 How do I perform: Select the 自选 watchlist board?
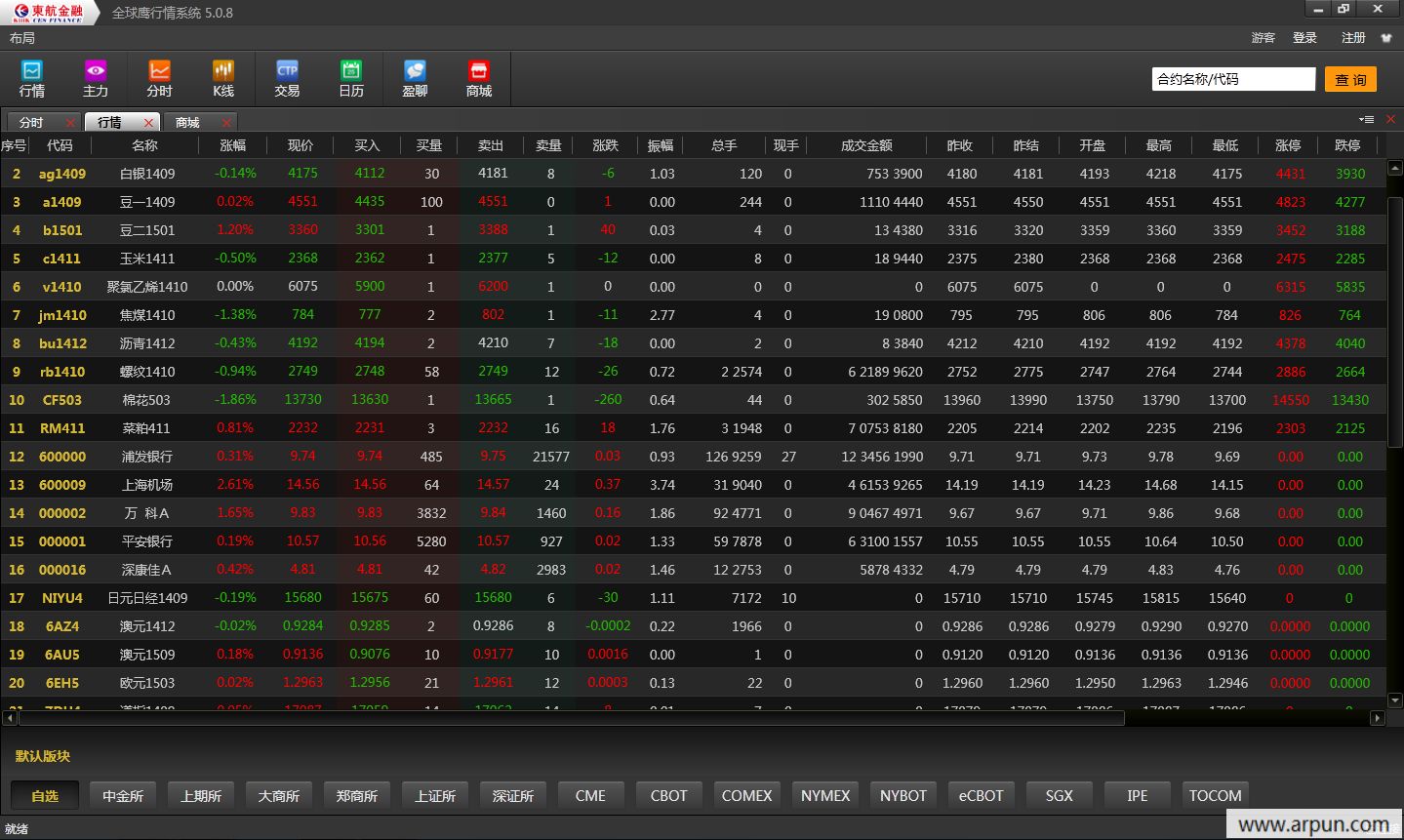tap(45, 796)
